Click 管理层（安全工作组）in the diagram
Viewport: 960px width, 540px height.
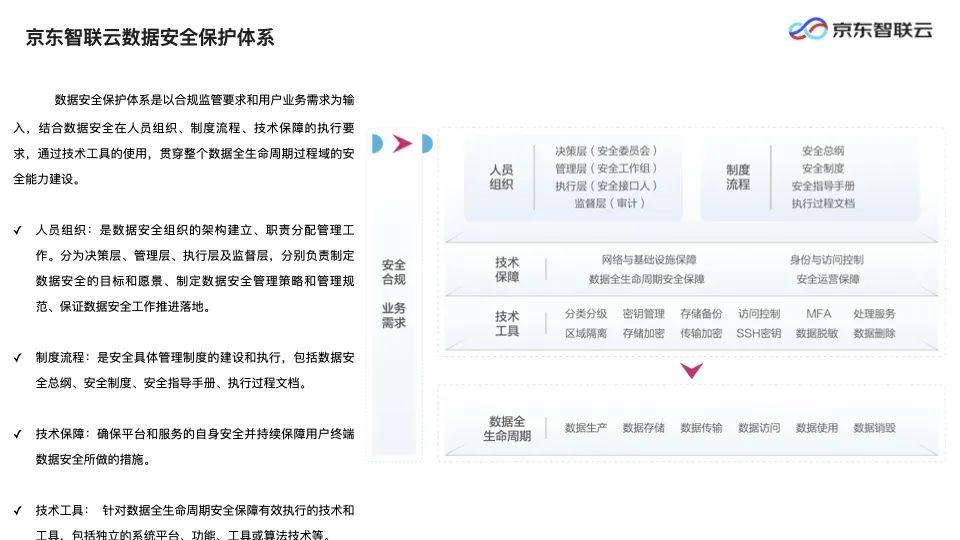(x=606, y=168)
